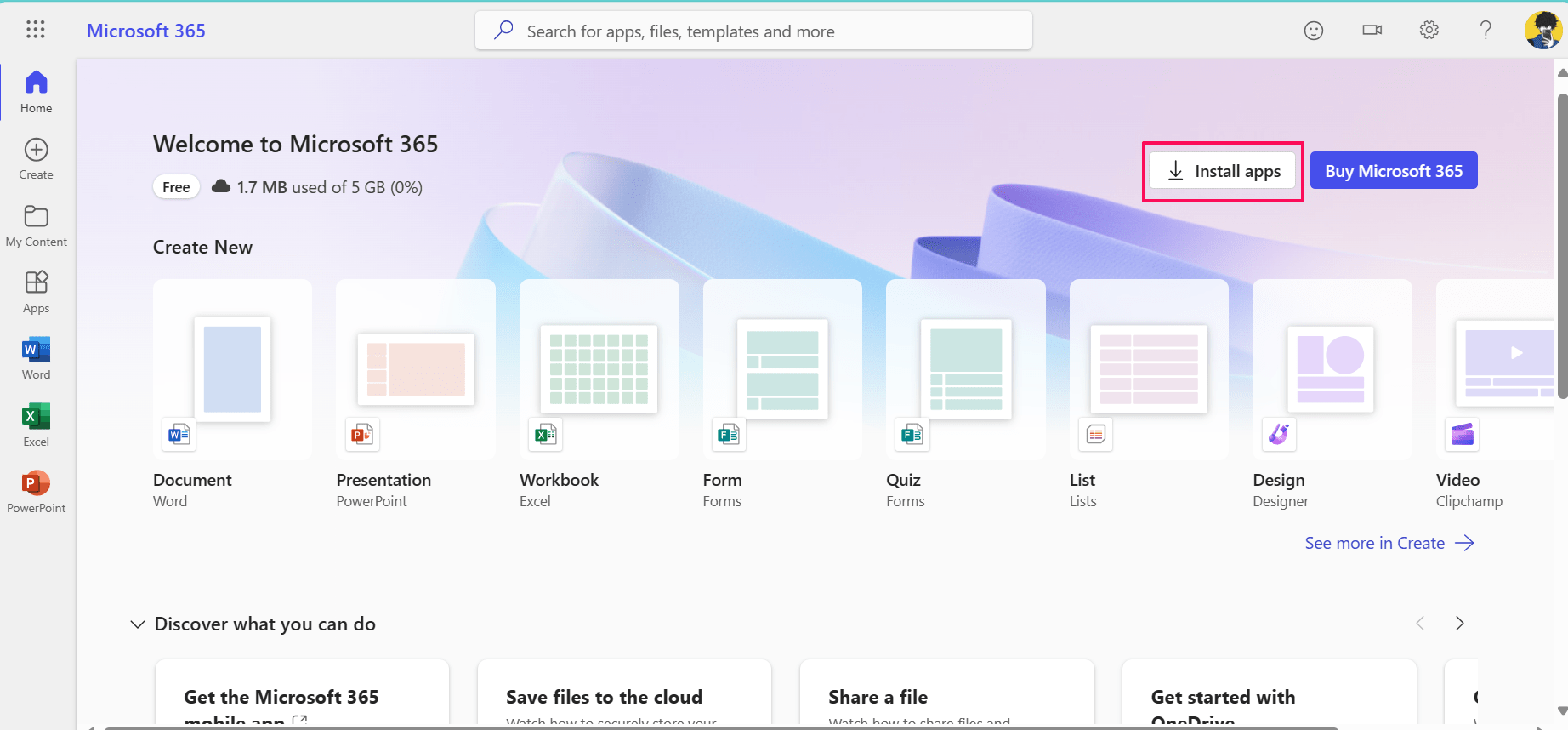Go to next Discover cards with right chevron
The height and width of the screenshot is (730, 1568).
(1460, 624)
